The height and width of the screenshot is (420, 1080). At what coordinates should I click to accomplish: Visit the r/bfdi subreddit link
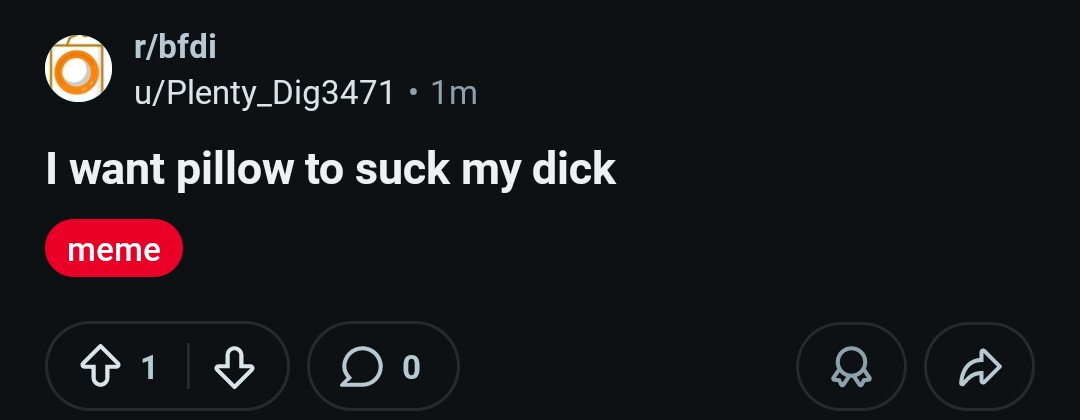(x=176, y=47)
